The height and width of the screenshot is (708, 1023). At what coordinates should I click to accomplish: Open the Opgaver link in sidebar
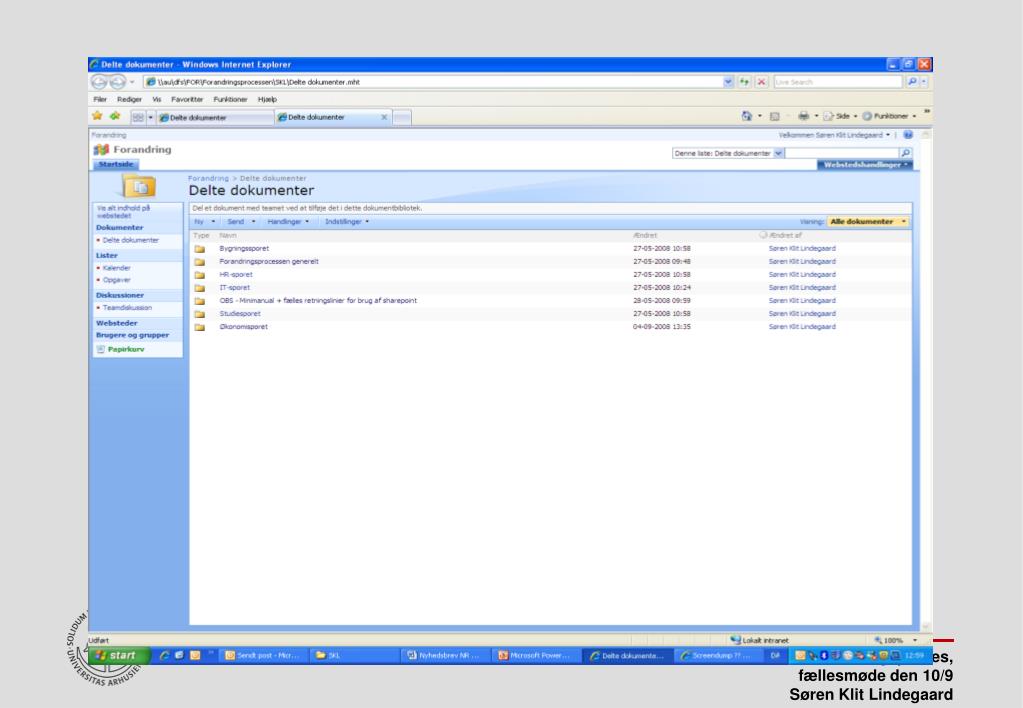point(116,280)
